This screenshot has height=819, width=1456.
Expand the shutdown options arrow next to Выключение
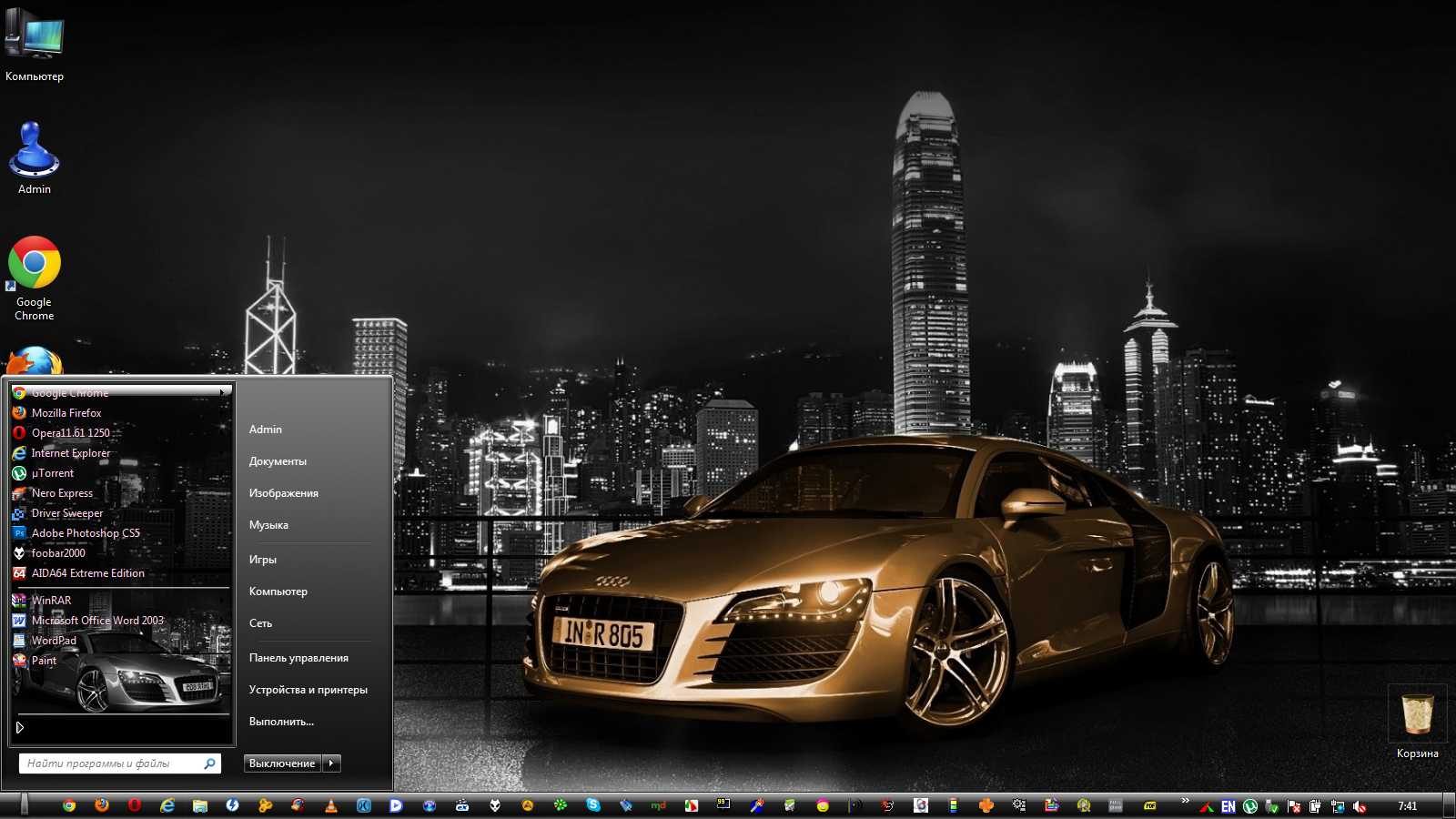coord(331,763)
